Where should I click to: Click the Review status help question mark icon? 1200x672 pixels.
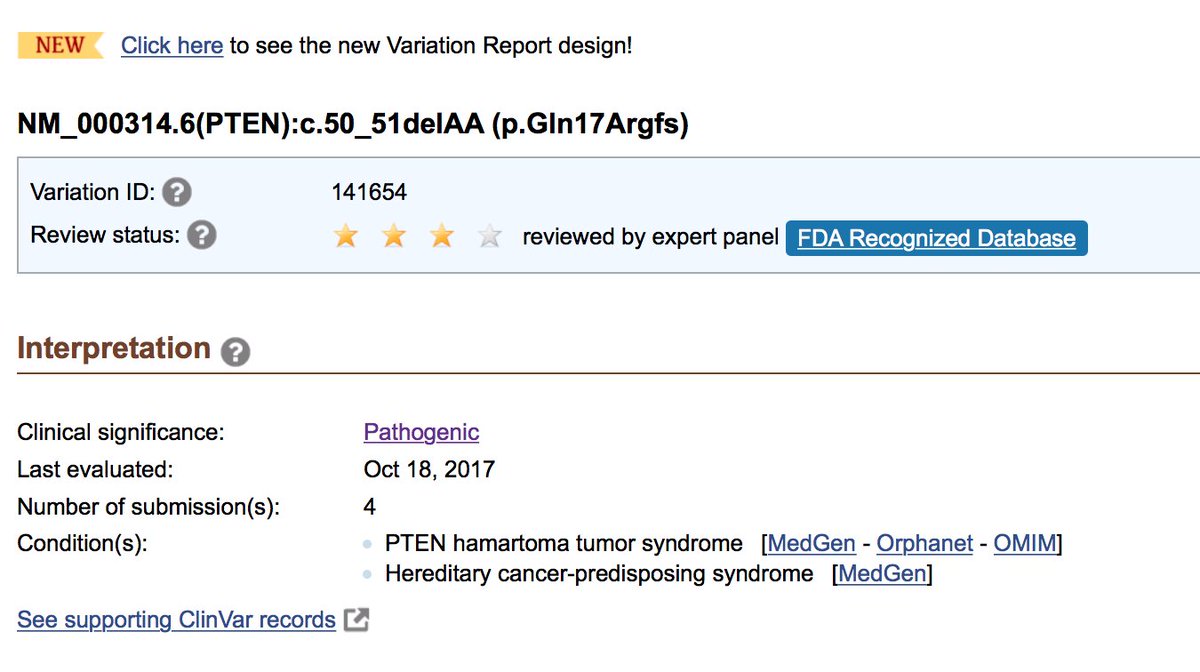(201, 236)
